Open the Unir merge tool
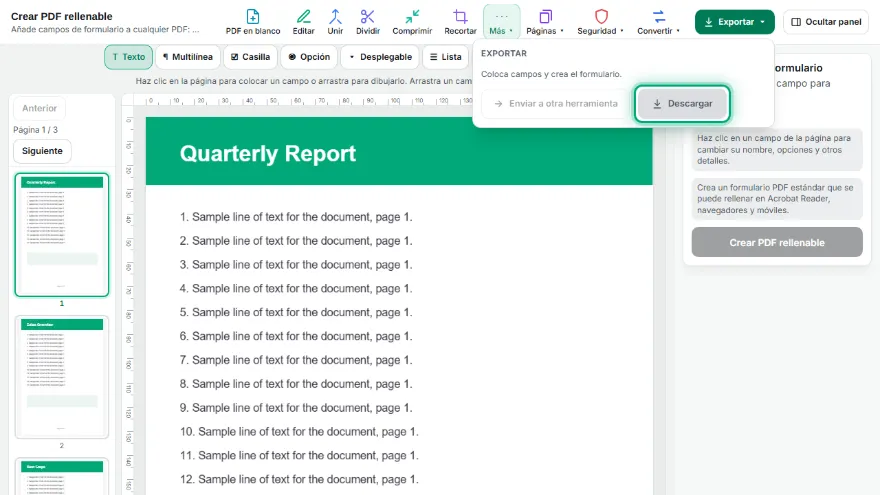 335,22
